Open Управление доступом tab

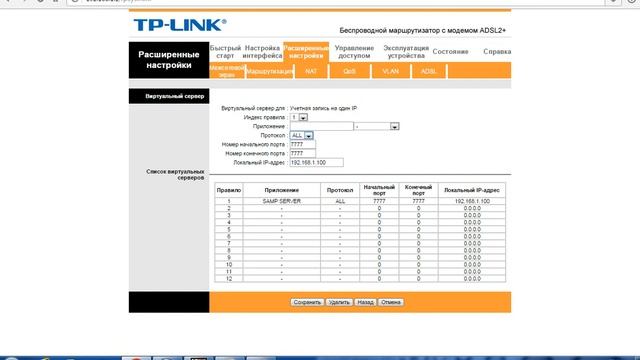click(x=354, y=52)
